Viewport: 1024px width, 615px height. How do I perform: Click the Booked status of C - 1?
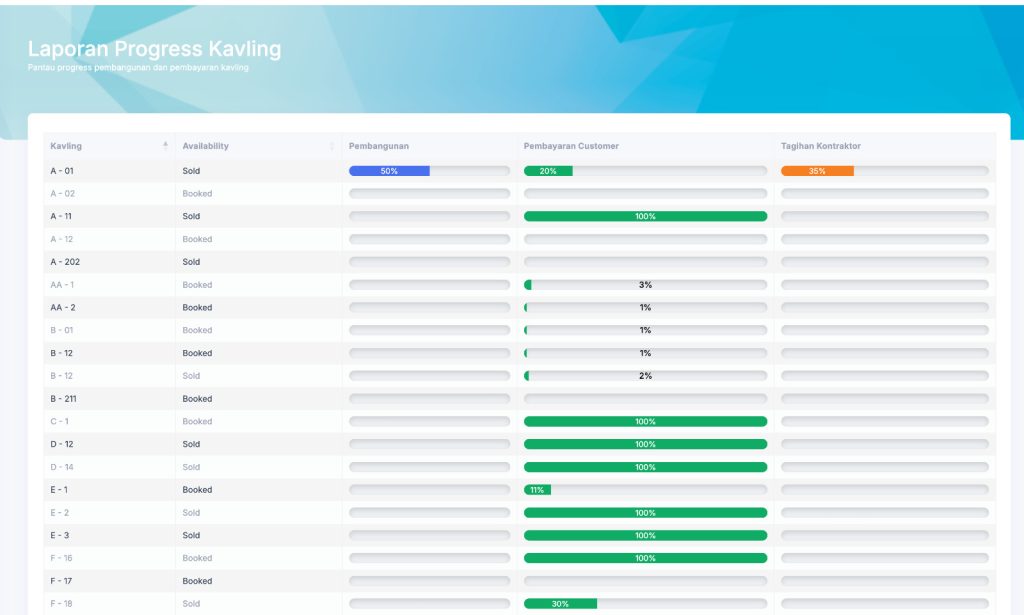197,422
